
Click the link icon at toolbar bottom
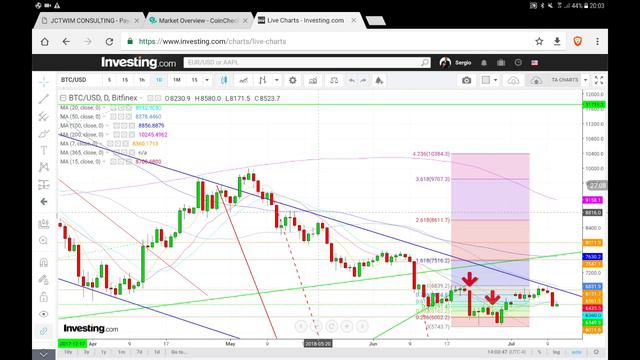click(x=44, y=331)
